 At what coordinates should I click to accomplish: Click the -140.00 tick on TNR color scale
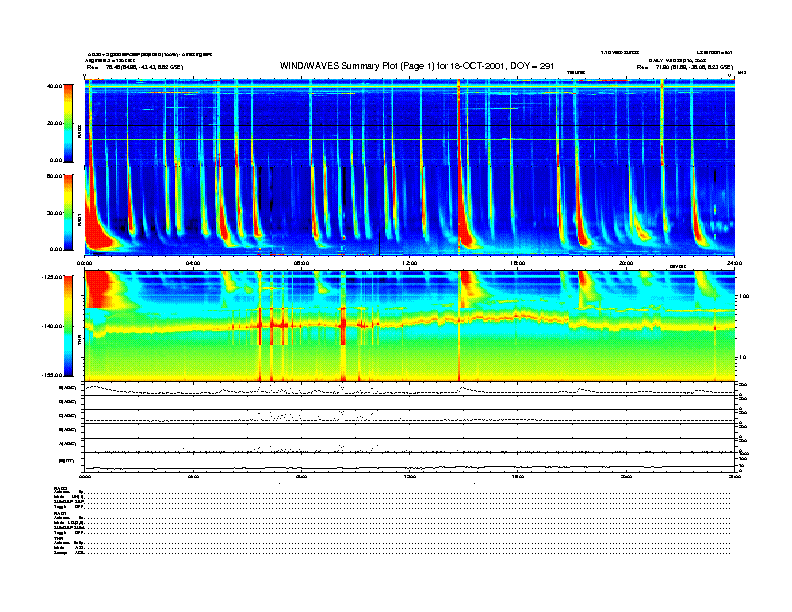tap(52, 326)
